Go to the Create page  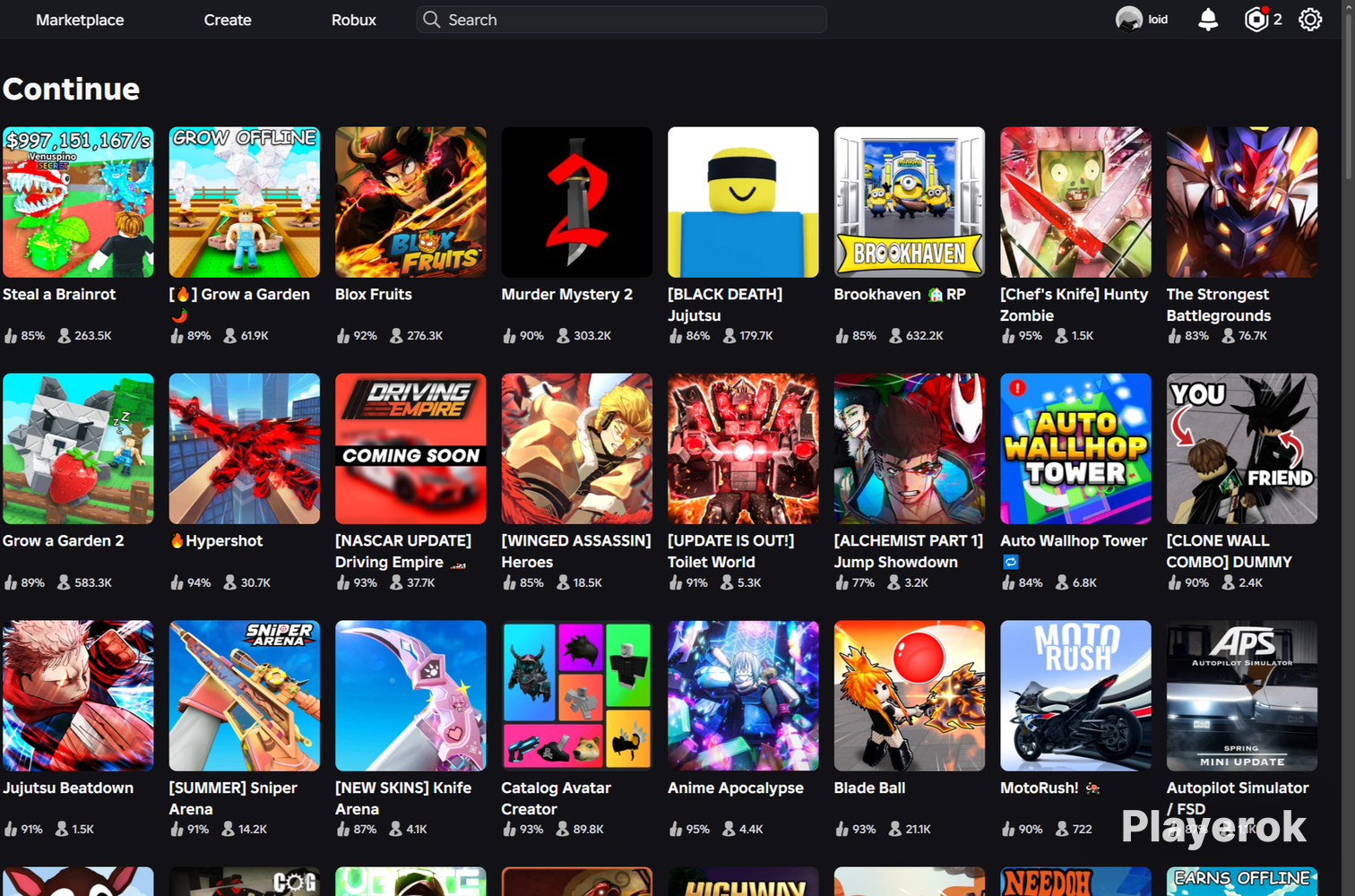[x=228, y=20]
